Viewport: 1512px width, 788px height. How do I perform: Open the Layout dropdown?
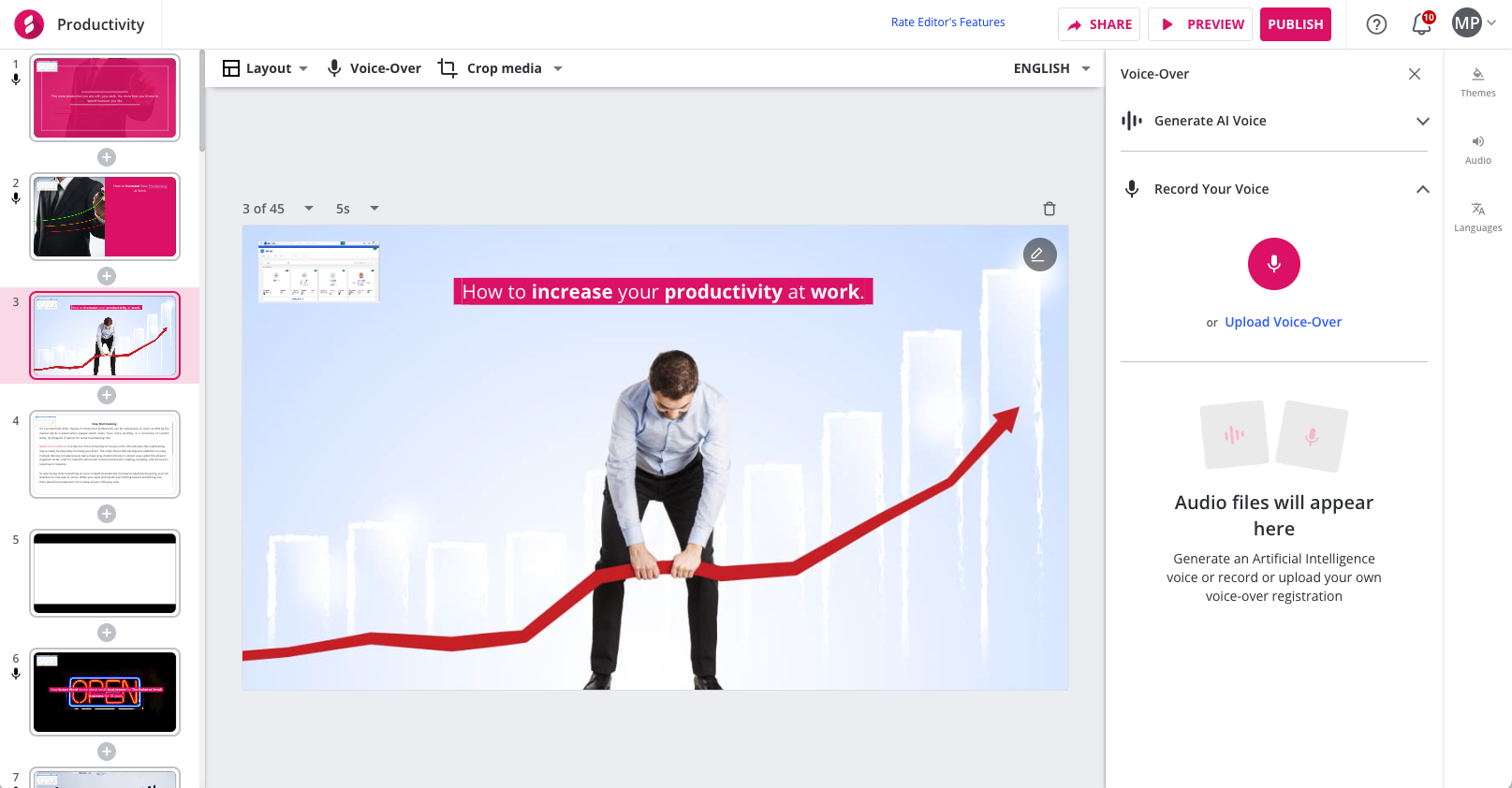coord(265,68)
